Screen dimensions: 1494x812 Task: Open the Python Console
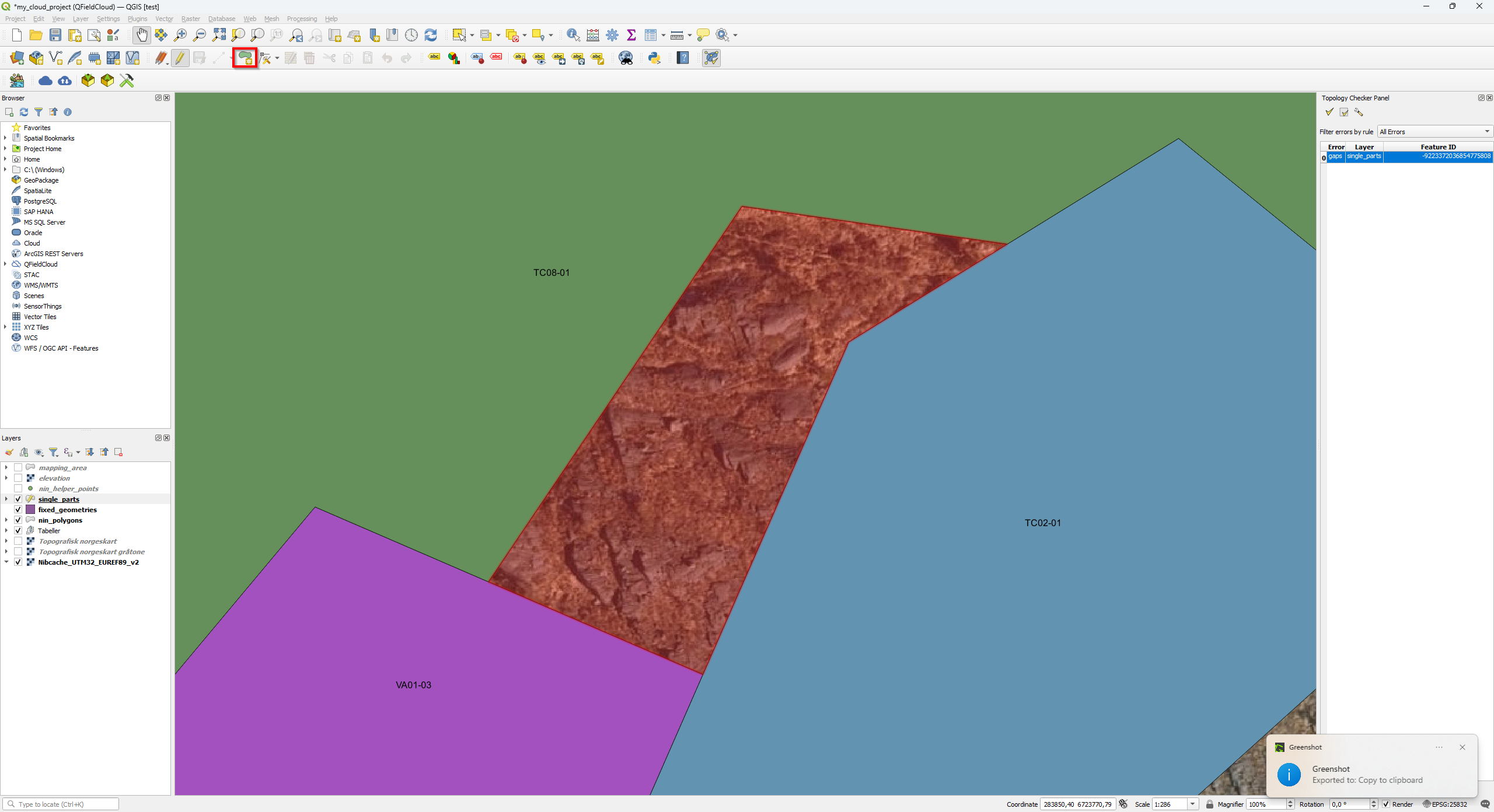coord(654,58)
